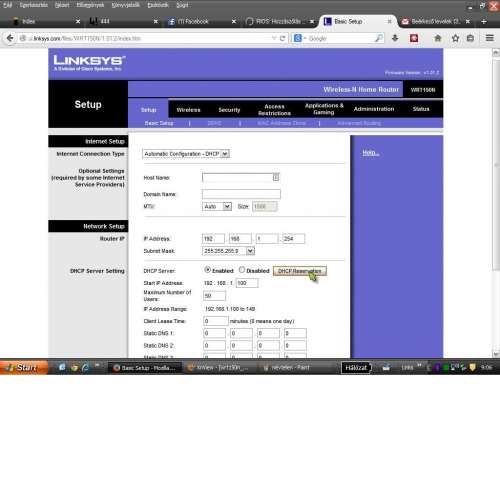
Task: Open the Firefox hamburger menu
Action: click(x=490, y=38)
